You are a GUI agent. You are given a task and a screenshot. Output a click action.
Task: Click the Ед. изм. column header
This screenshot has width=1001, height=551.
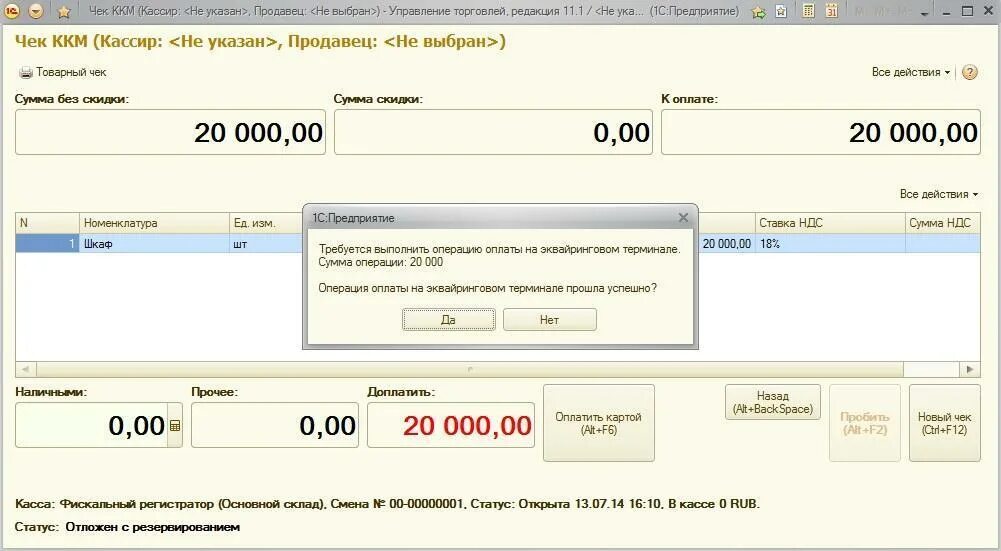(x=266, y=223)
